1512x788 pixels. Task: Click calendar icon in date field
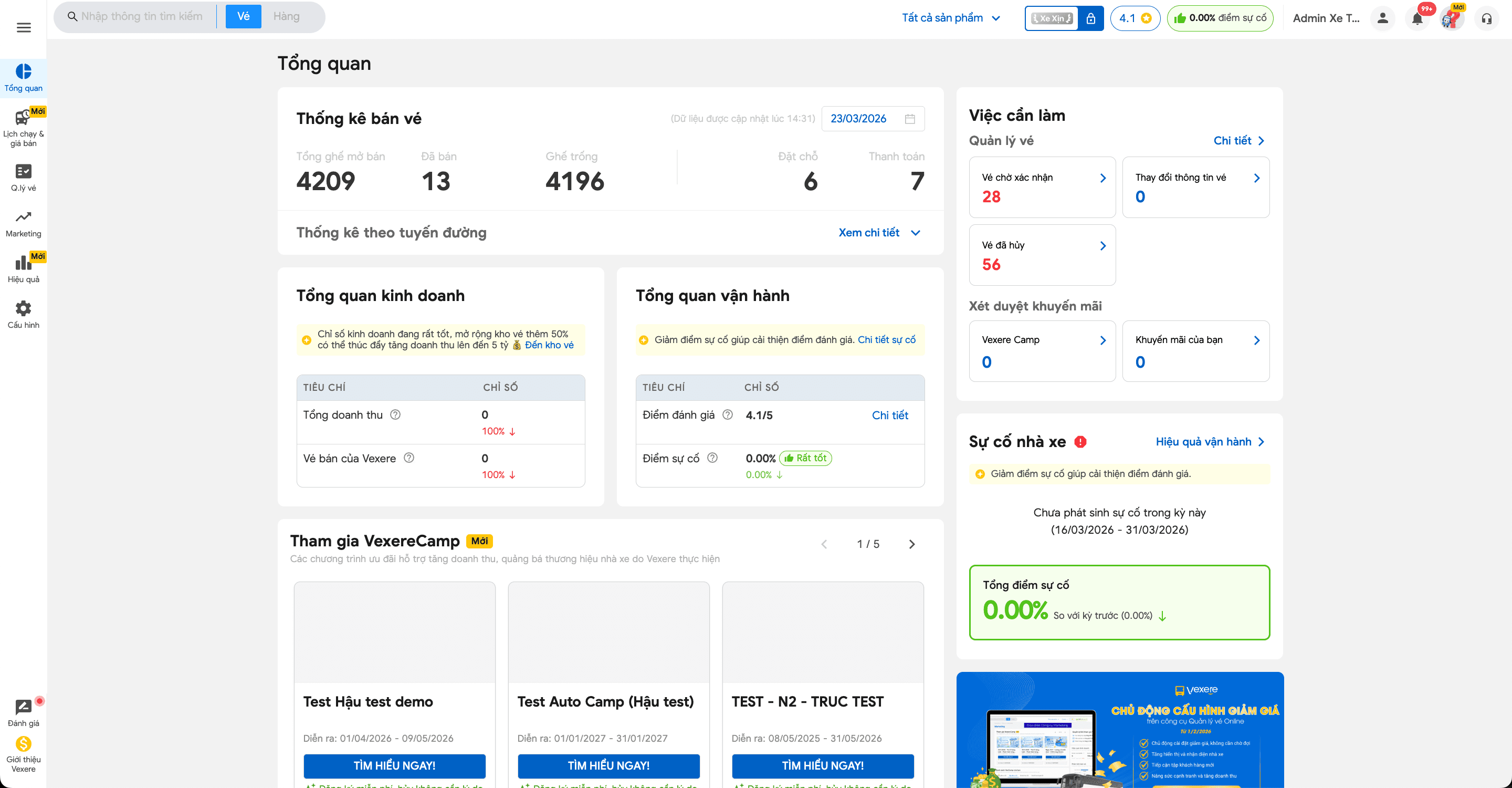pyautogui.click(x=910, y=119)
